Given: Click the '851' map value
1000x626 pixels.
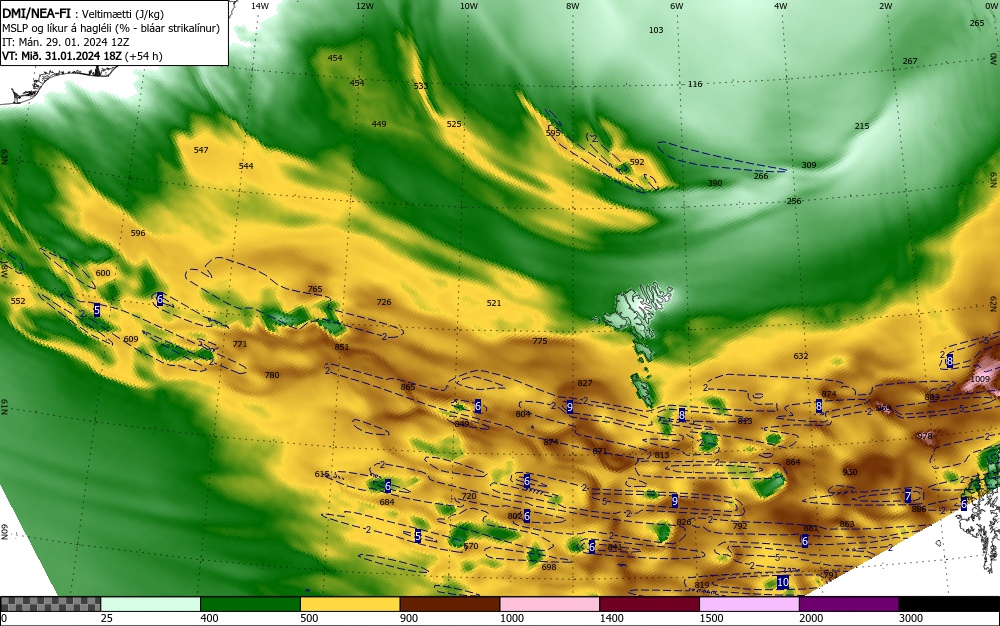Looking at the screenshot, I should tap(342, 347).
